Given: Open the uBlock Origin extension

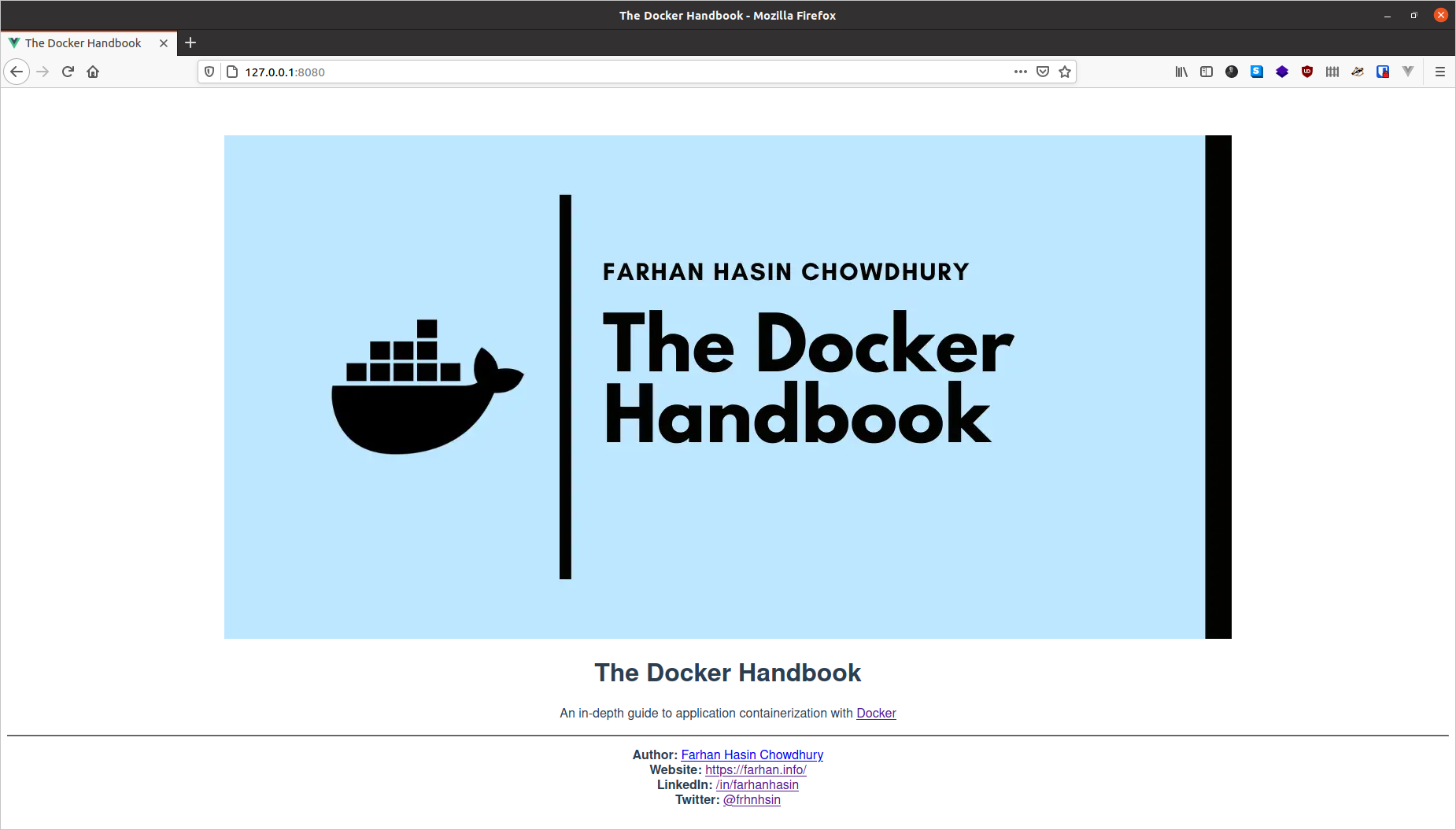Looking at the screenshot, I should click(1307, 72).
